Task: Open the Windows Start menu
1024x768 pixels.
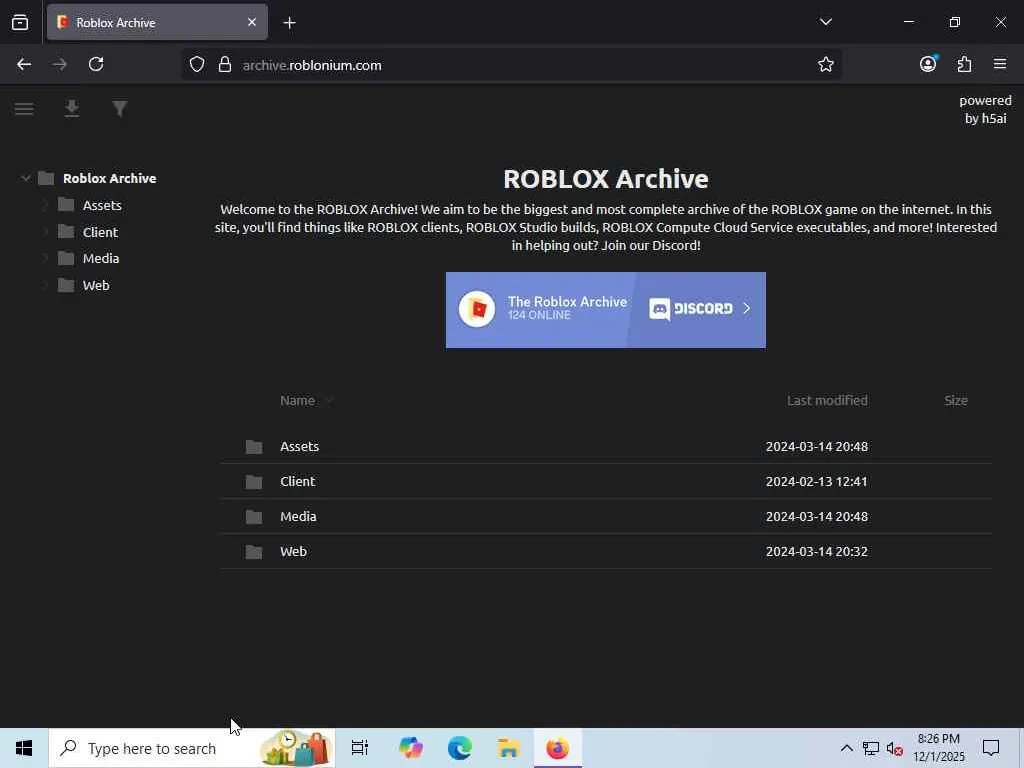Action: point(24,748)
